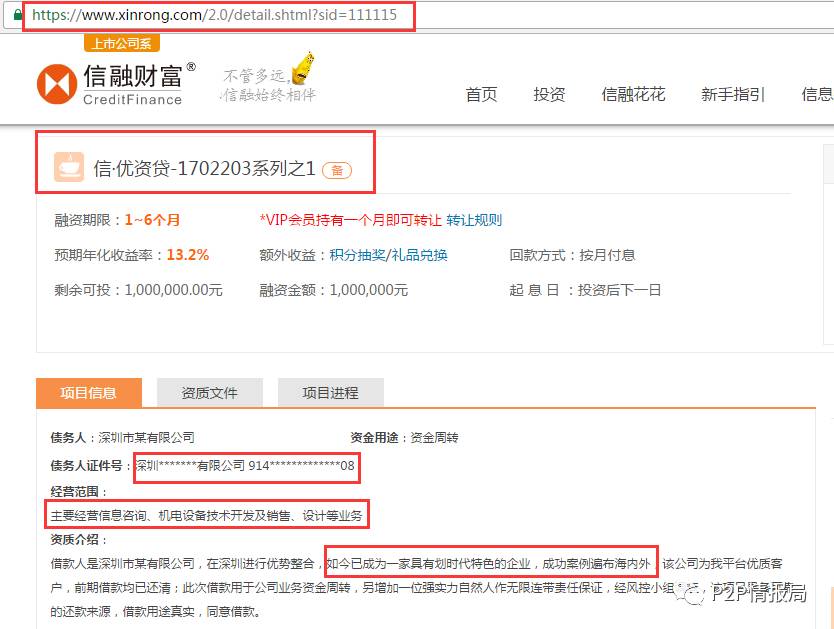Focus the browser address bar URL
The width and height of the screenshot is (834, 629).
214,15
